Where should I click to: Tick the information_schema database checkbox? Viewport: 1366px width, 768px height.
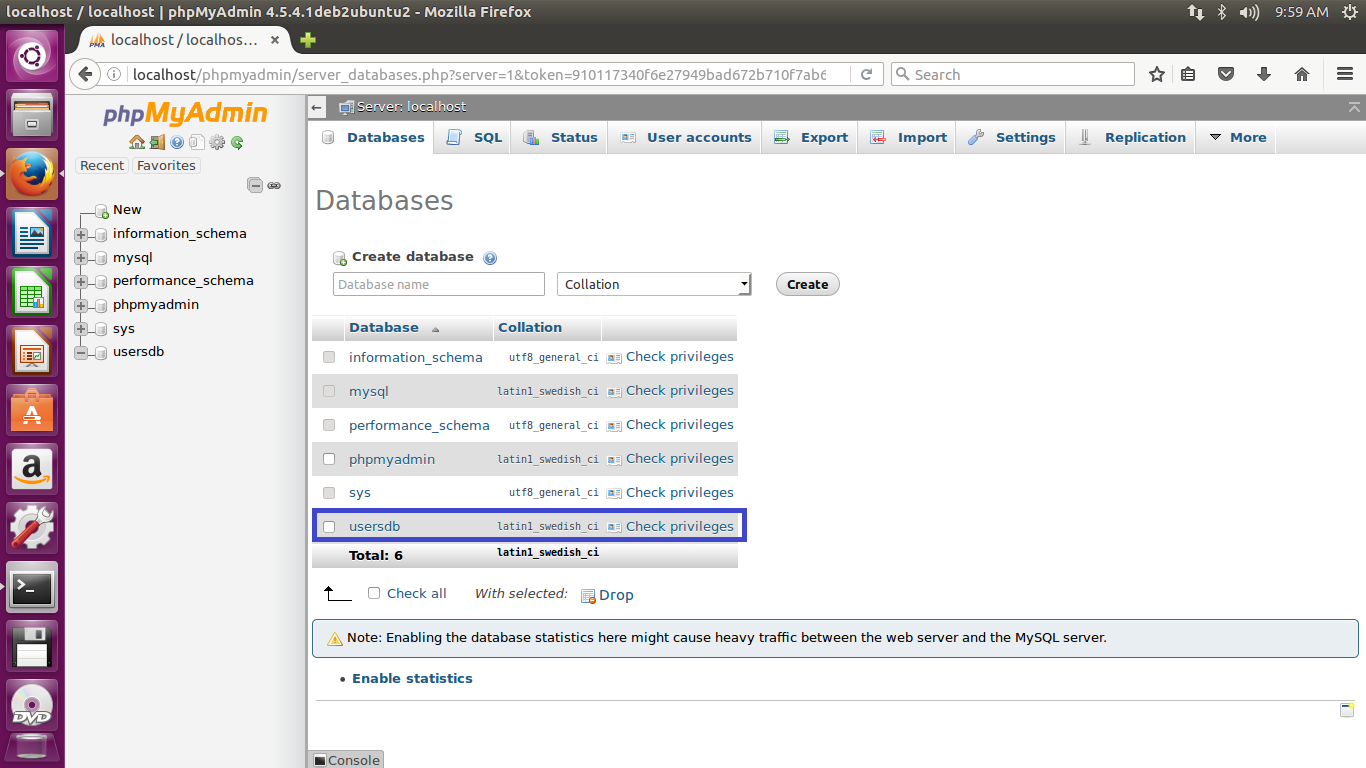point(329,357)
